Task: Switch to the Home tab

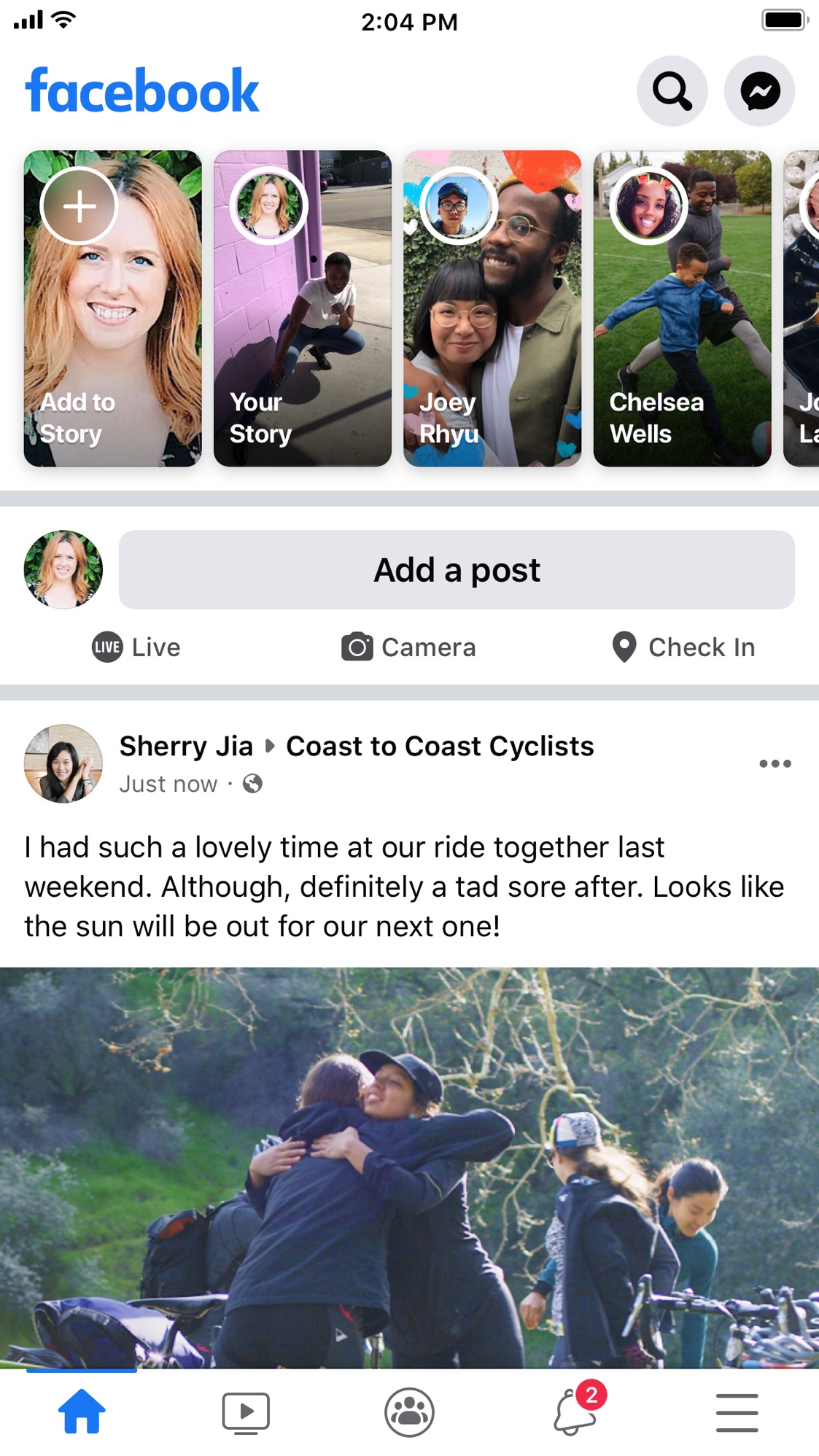Action: tap(82, 1412)
